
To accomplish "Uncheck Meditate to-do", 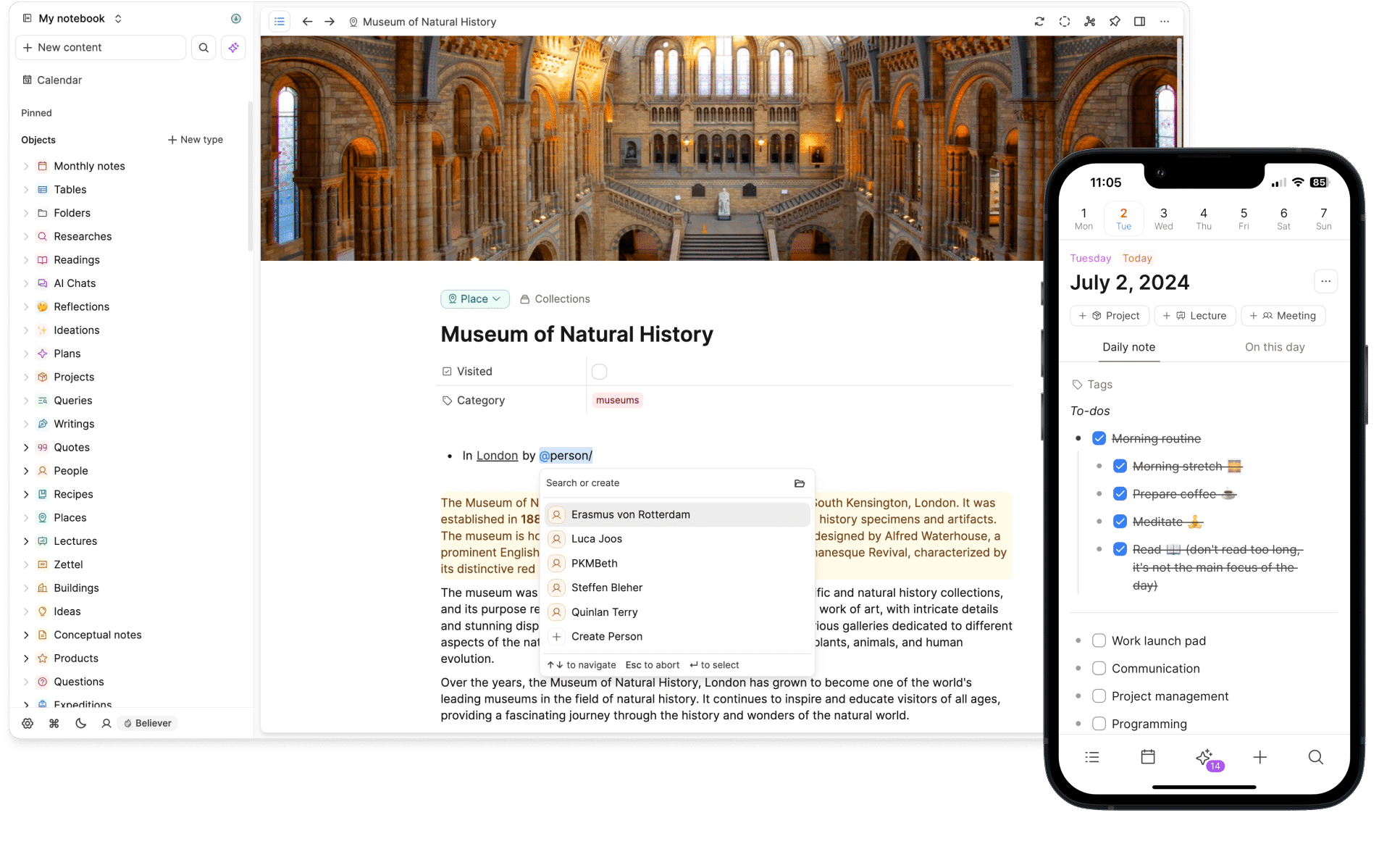I will 1120,521.
